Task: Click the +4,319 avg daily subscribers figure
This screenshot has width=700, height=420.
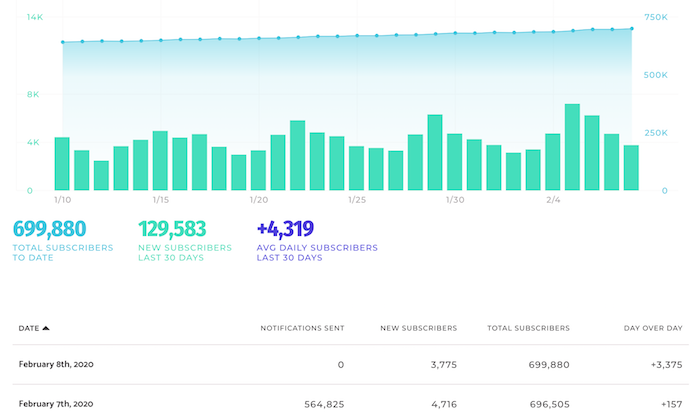Action: pyautogui.click(x=285, y=229)
